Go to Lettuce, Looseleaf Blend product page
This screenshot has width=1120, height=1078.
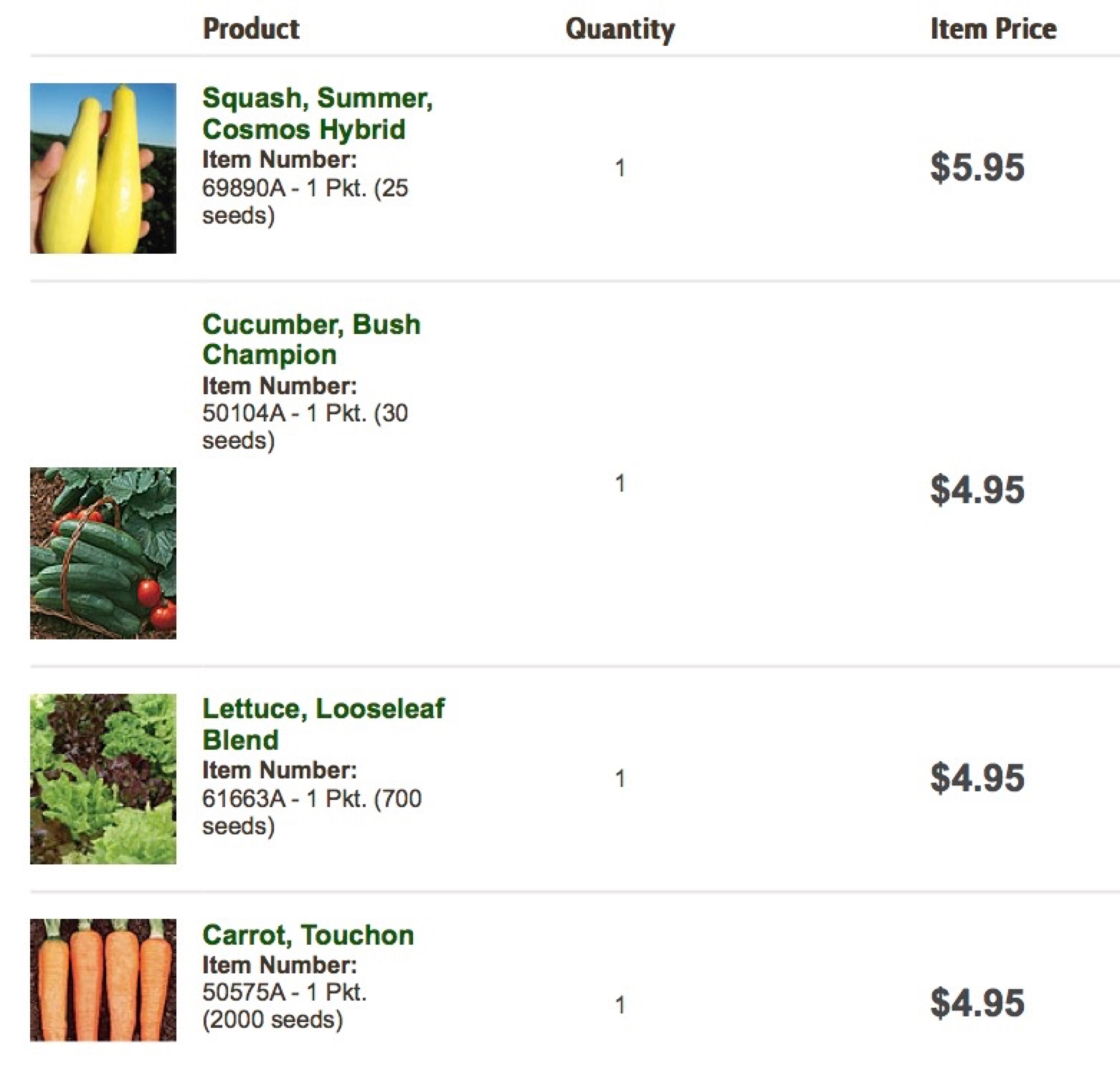click(x=323, y=724)
